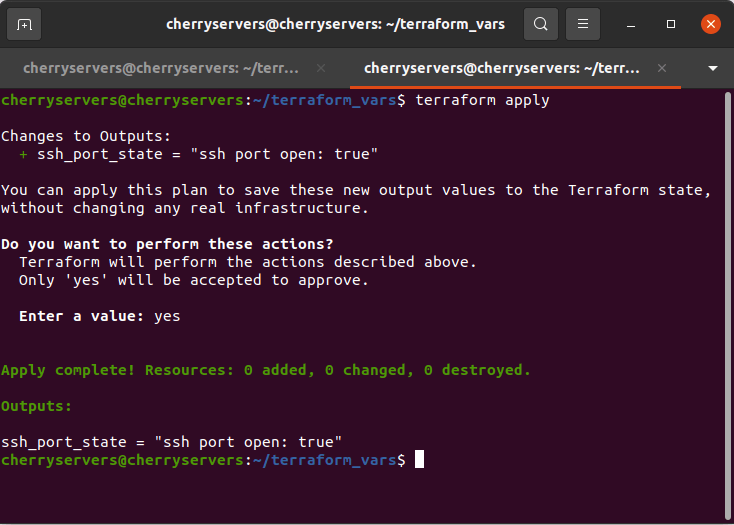
Task: Click the final ssh_port_state output line
Action: click(x=171, y=442)
